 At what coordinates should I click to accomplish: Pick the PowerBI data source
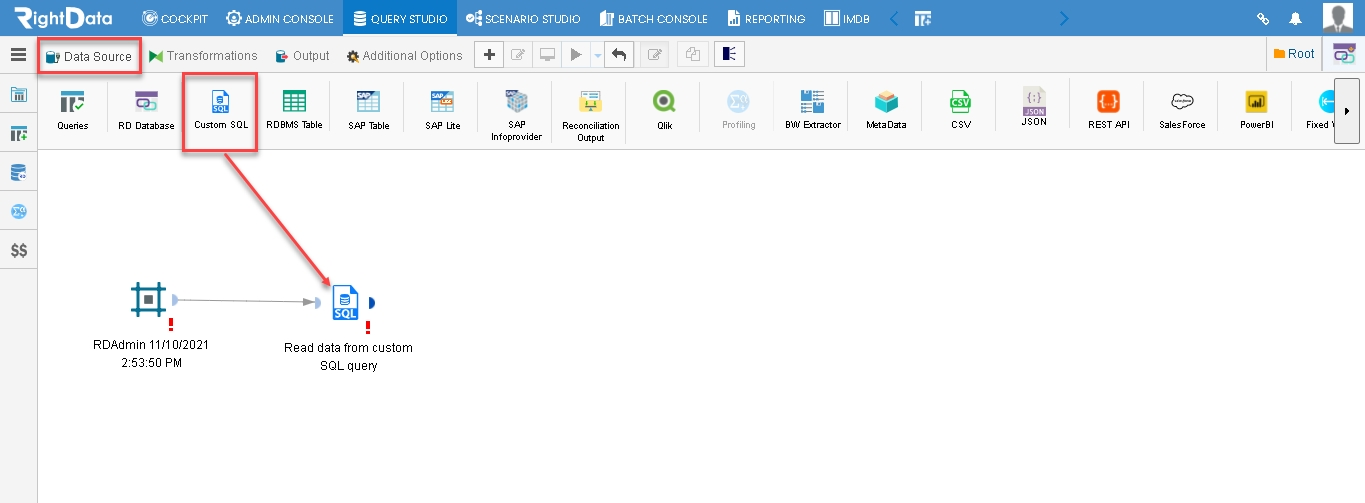click(1256, 110)
